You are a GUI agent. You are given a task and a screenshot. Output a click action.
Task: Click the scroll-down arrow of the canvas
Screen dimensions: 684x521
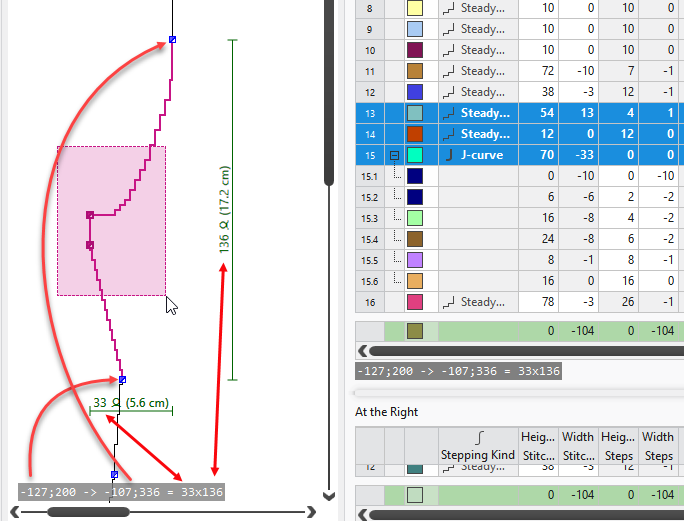point(329,495)
